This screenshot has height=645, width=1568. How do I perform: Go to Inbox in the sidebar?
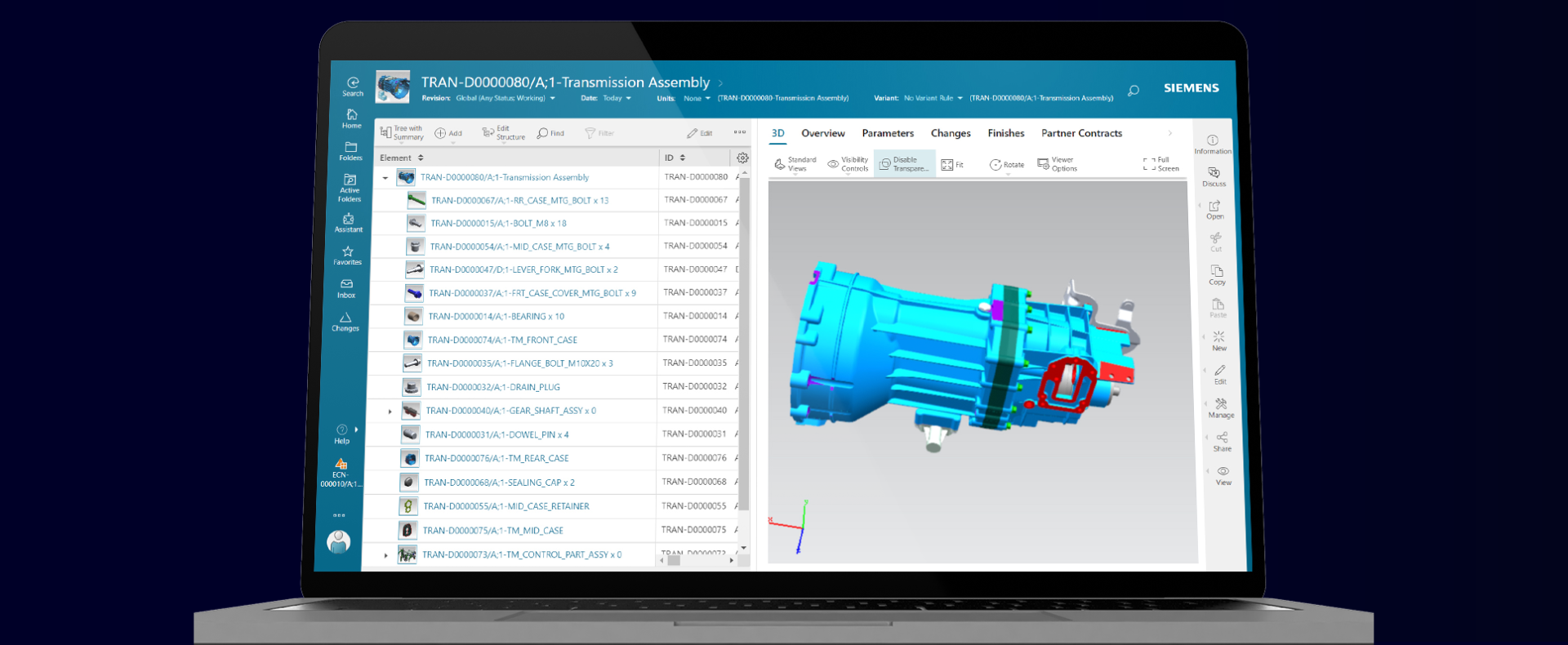coord(346,288)
